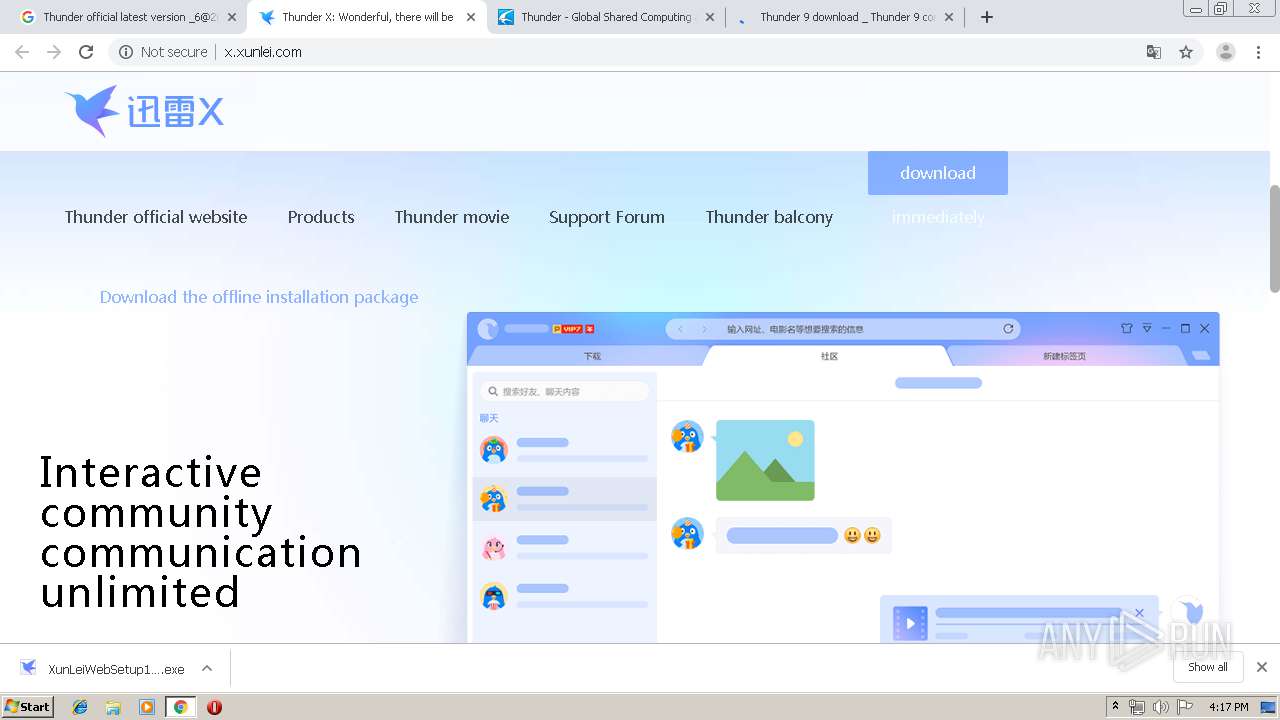Click the taskbar clock showing 4:17 PM
Screen dimensions: 1280x720
pos(1228,707)
